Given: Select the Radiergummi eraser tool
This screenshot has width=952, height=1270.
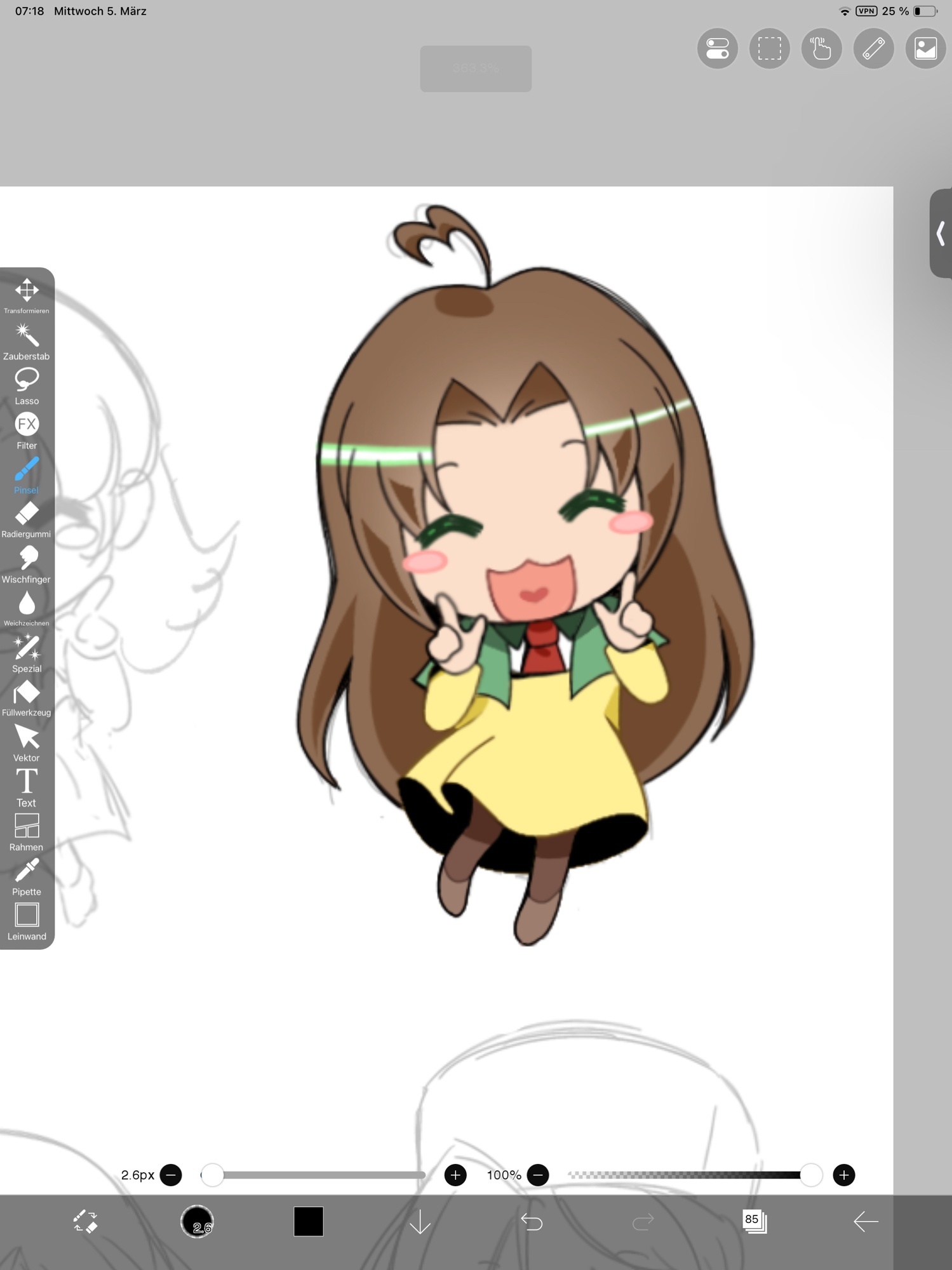Looking at the screenshot, I should pyautogui.click(x=27, y=518).
